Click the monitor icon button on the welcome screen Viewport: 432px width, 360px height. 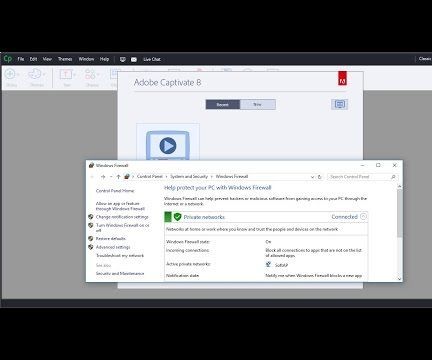coord(340,104)
